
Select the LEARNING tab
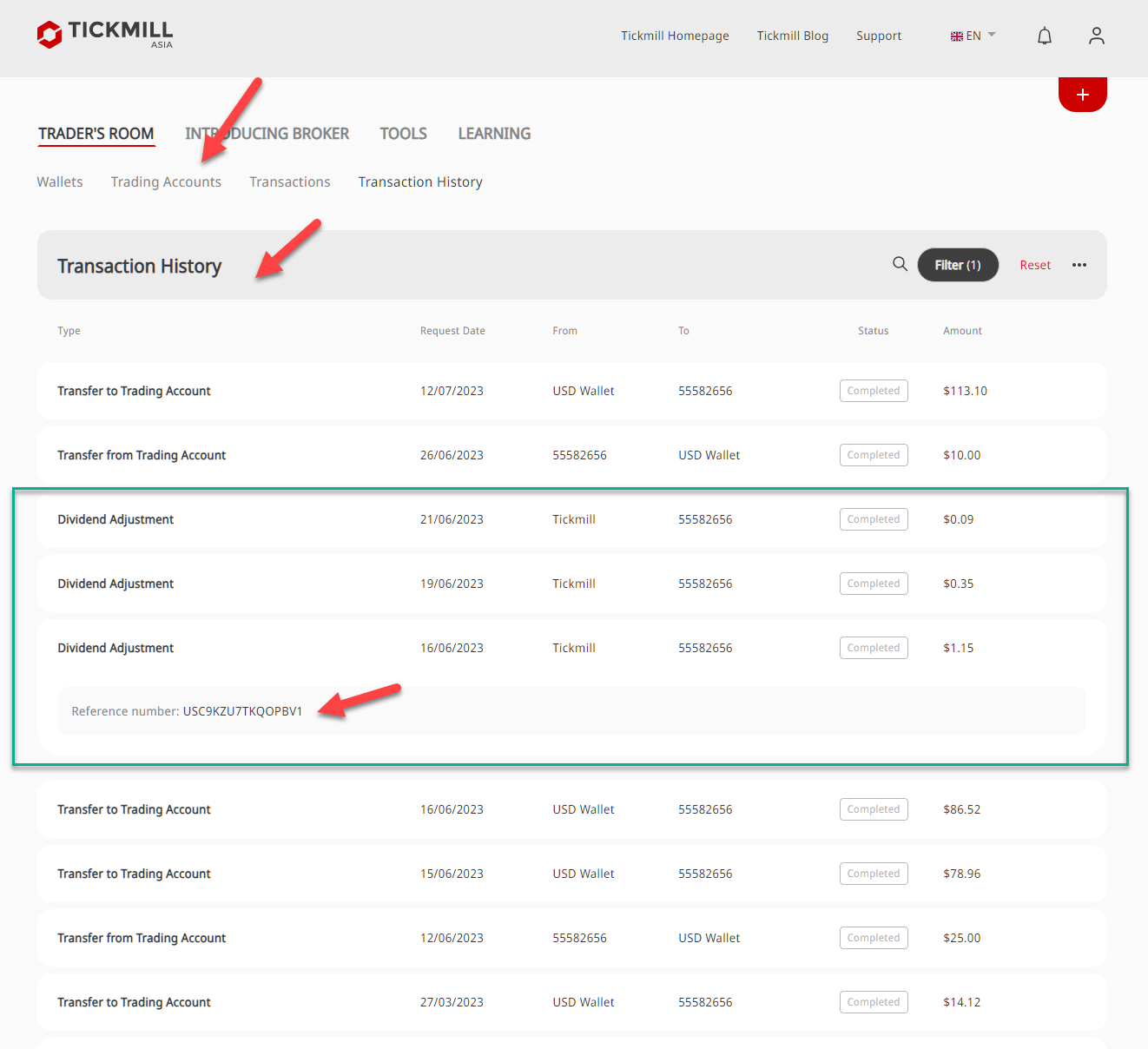[494, 134]
